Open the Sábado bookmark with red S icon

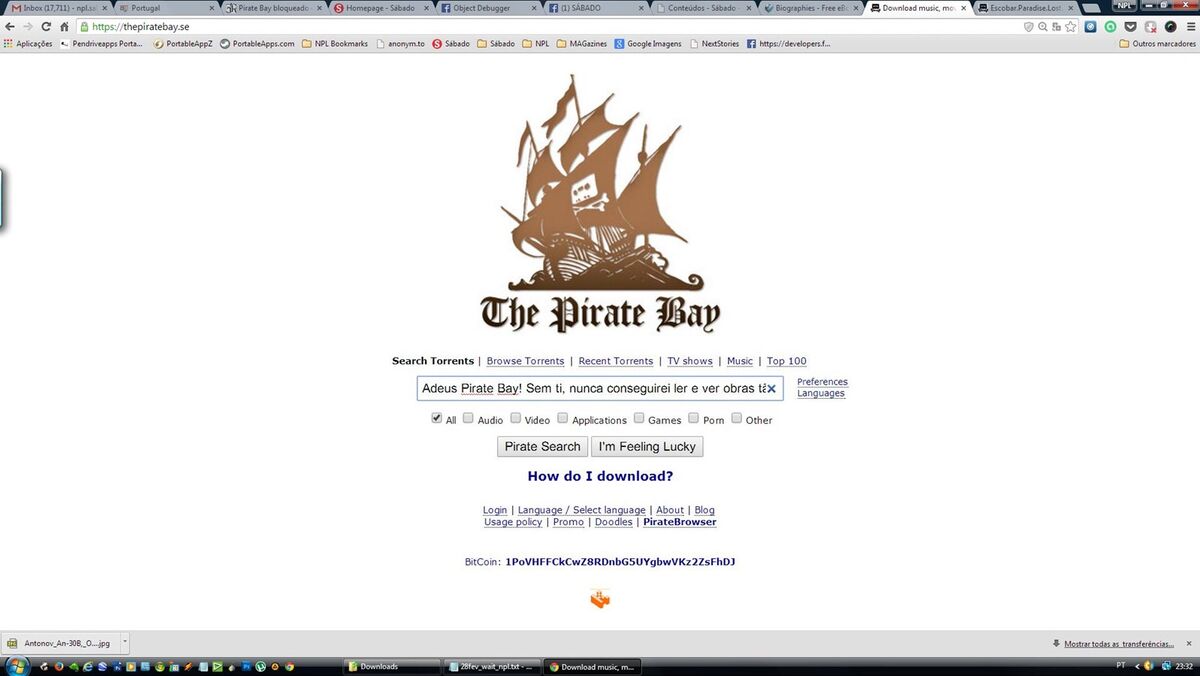[x=451, y=44]
